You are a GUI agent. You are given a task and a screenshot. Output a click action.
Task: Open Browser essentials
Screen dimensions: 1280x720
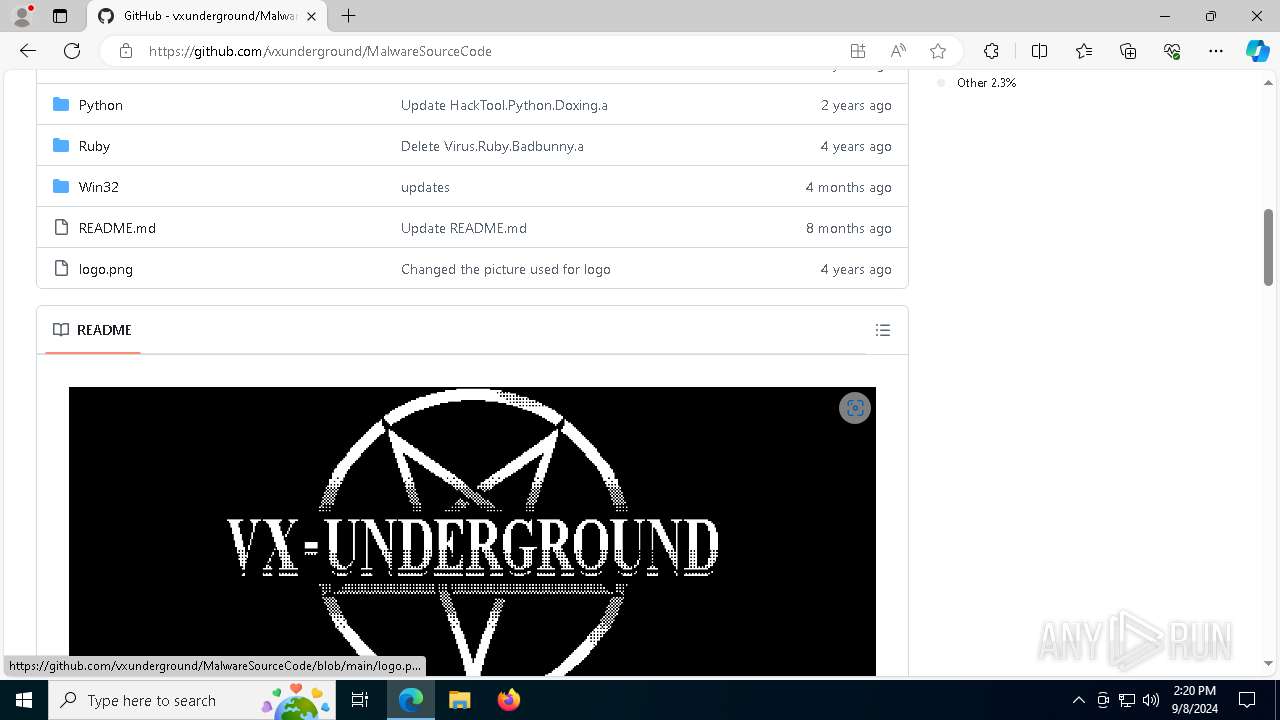(x=1172, y=51)
